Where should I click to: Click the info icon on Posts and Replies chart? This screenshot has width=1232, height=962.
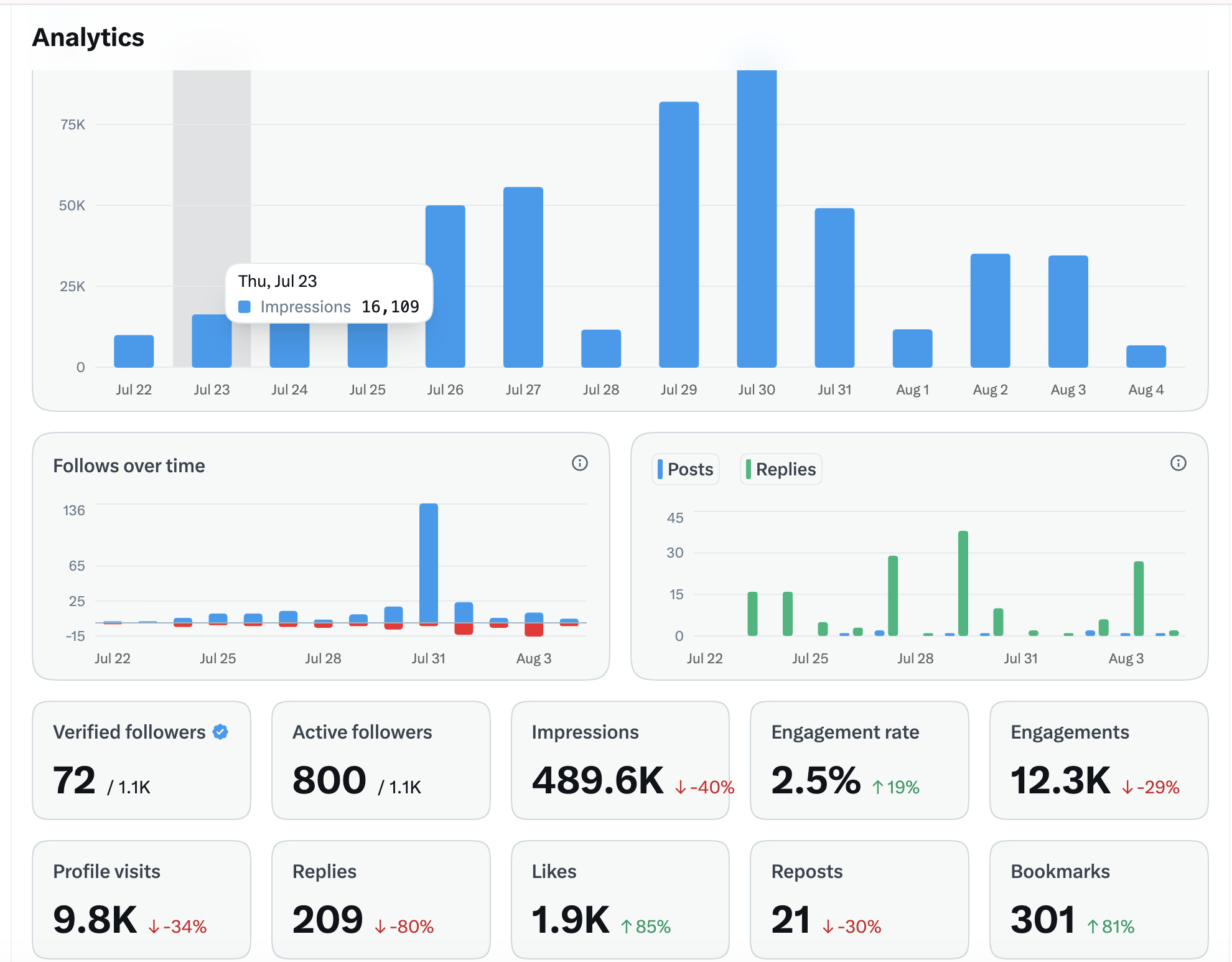point(1178,463)
